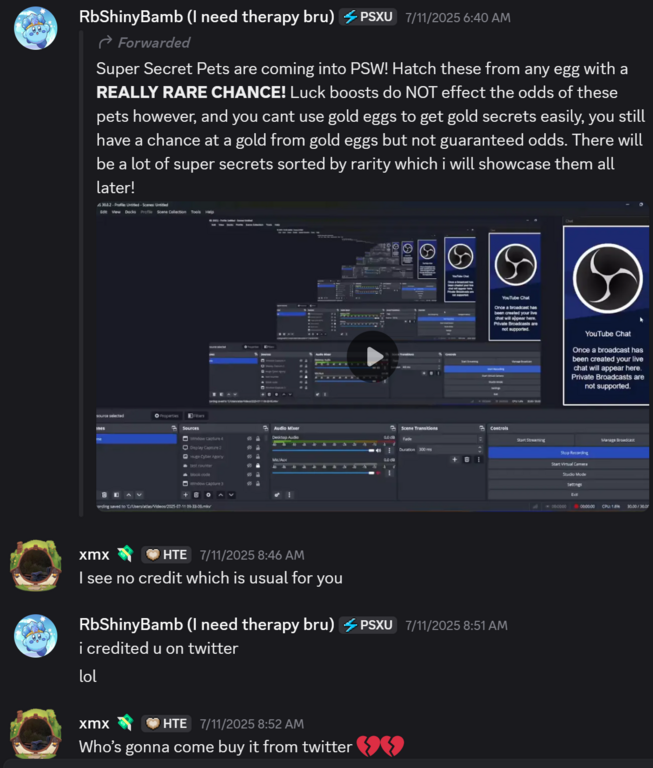Open xmx's avatar on the 8:46 AM message
The image size is (653, 768).
[35, 566]
